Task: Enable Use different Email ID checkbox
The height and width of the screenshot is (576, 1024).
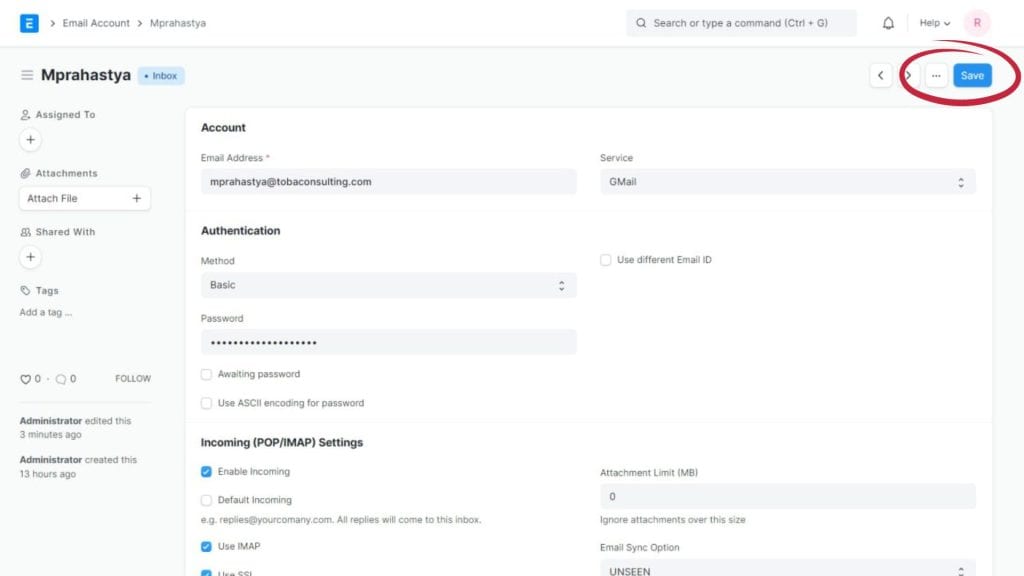Action: [606, 260]
